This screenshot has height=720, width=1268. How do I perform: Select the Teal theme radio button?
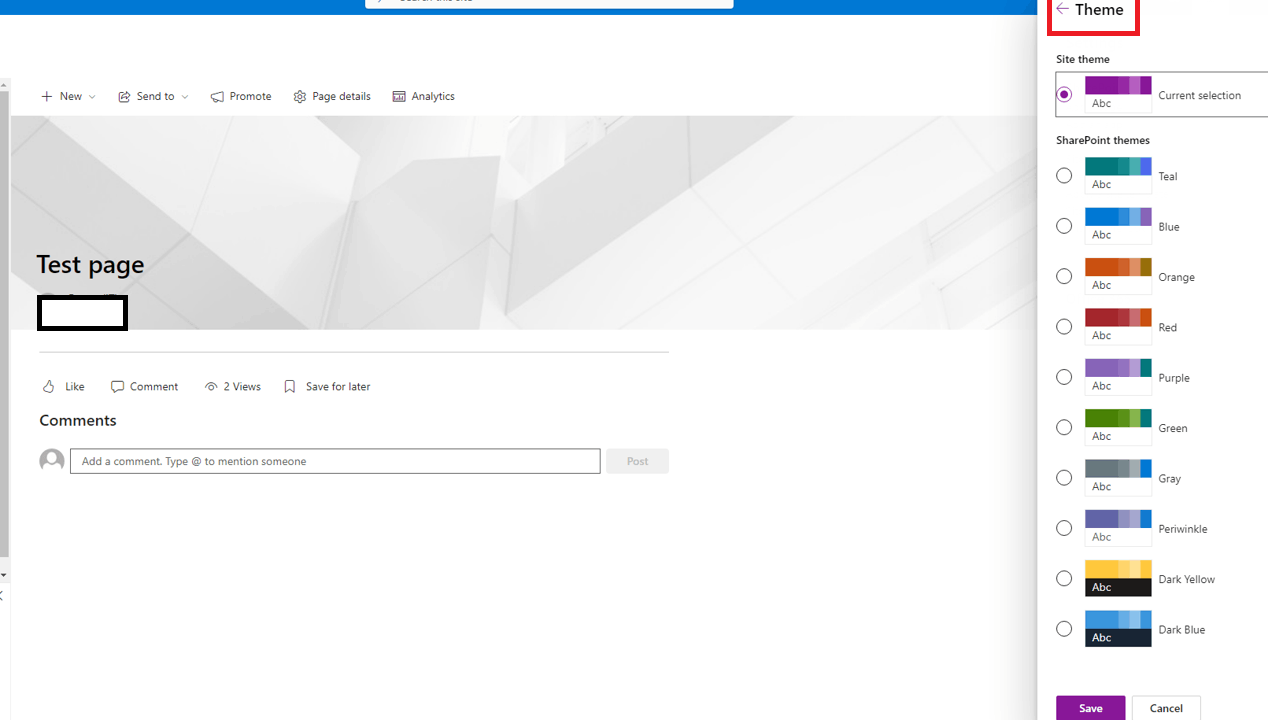[x=1064, y=175]
